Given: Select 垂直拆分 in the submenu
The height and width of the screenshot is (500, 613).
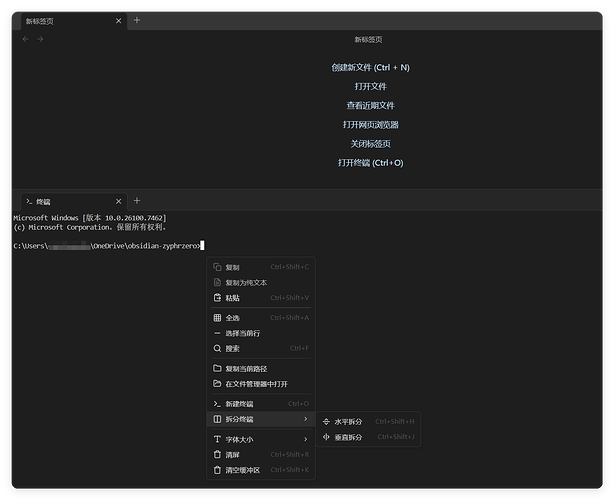Looking at the screenshot, I should pyautogui.click(x=368, y=437).
